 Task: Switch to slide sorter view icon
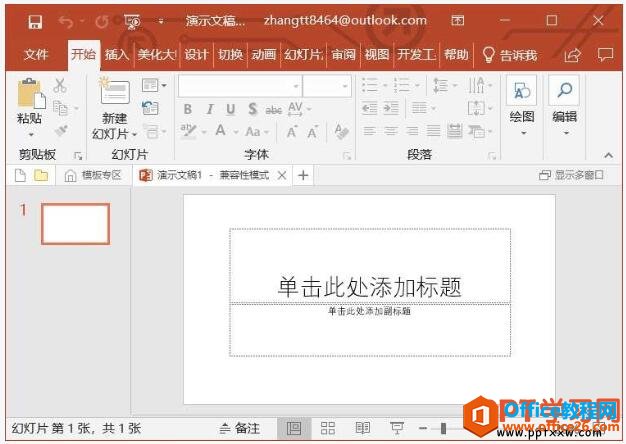pyautogui.click(x=328, y=428)
